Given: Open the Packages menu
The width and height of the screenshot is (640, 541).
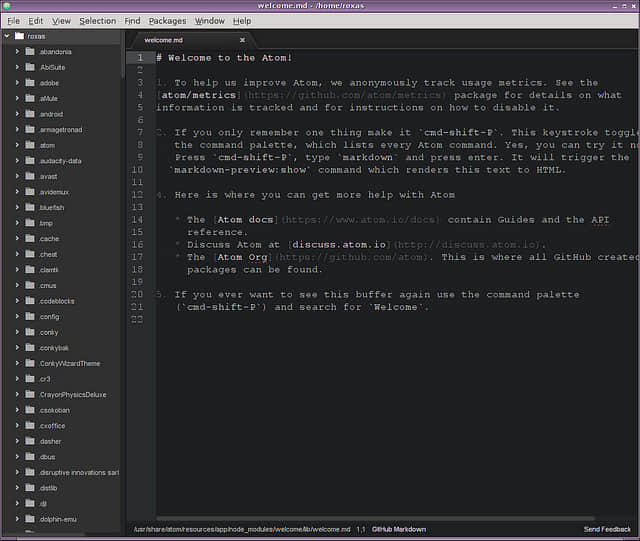Looking at the screenshot, I should coord(167,21).
